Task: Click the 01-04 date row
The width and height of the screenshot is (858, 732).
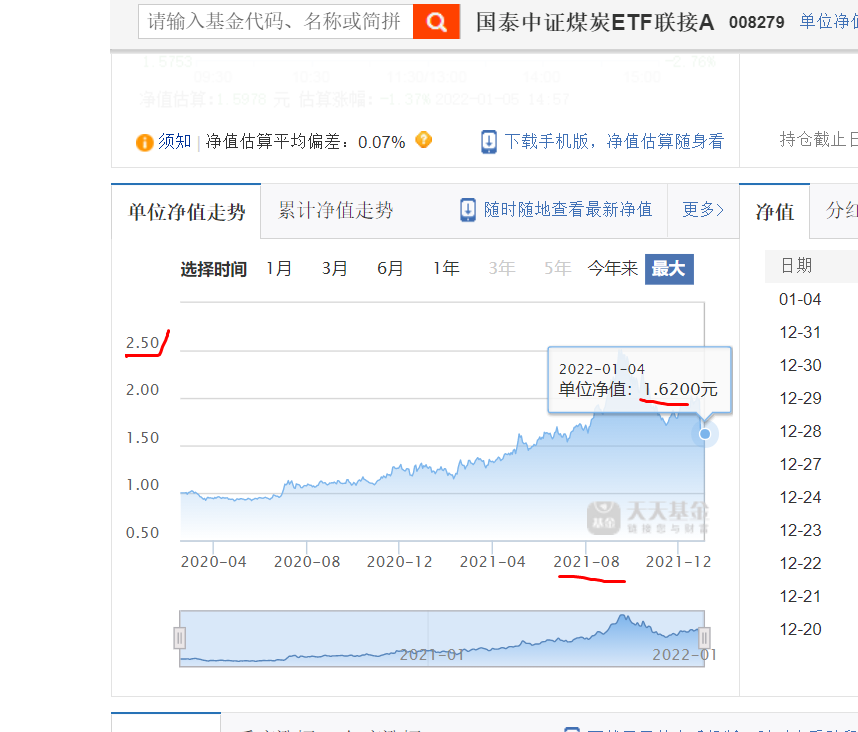Action: click(x=800, y=299)
